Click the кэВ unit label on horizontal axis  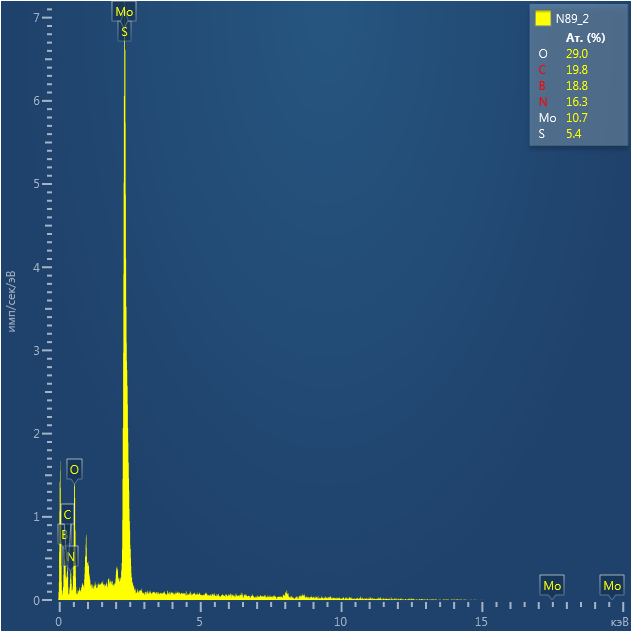pyautogui.click(x=617, y=622)
